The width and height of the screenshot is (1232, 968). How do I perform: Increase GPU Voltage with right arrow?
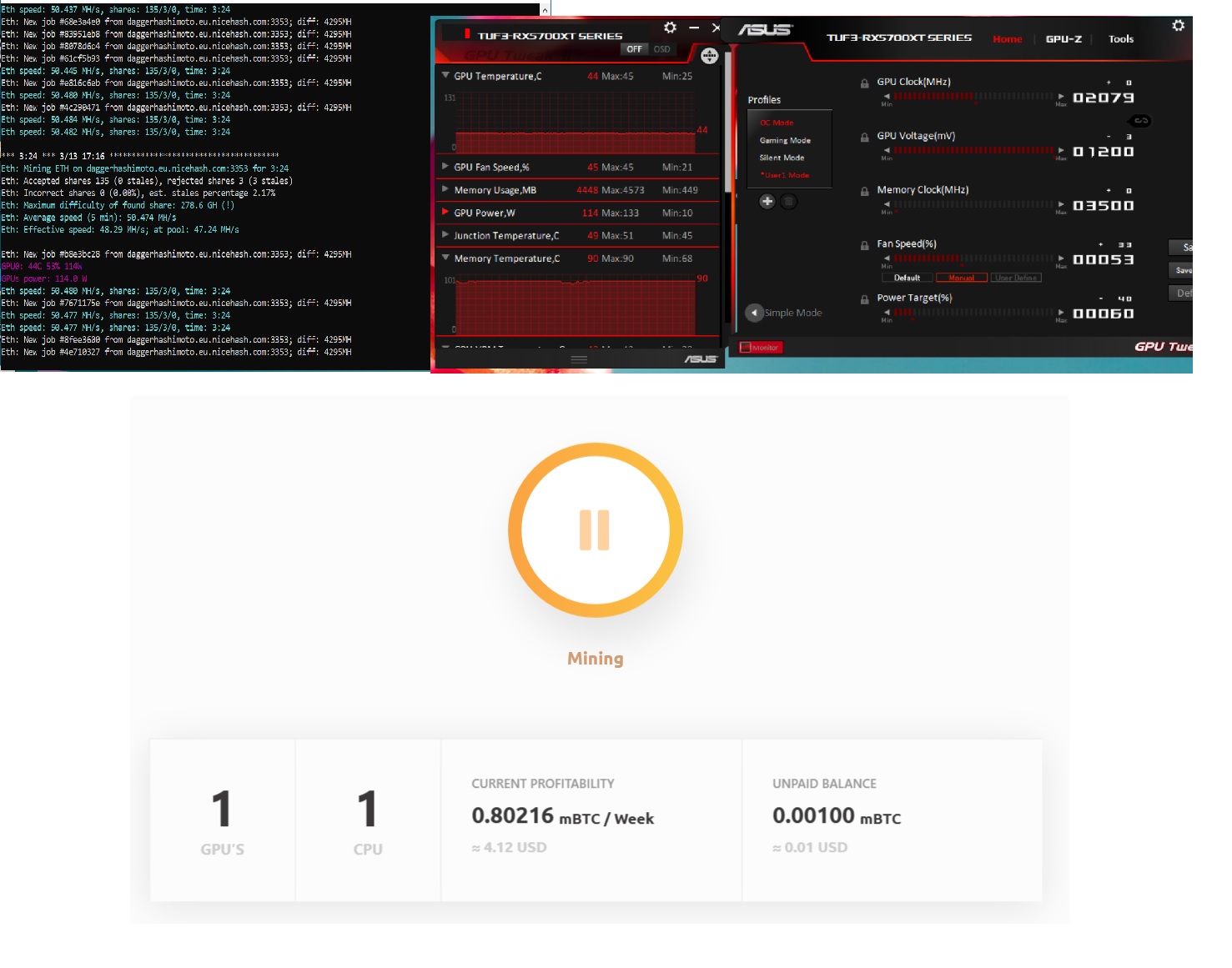pos(1061,151)
